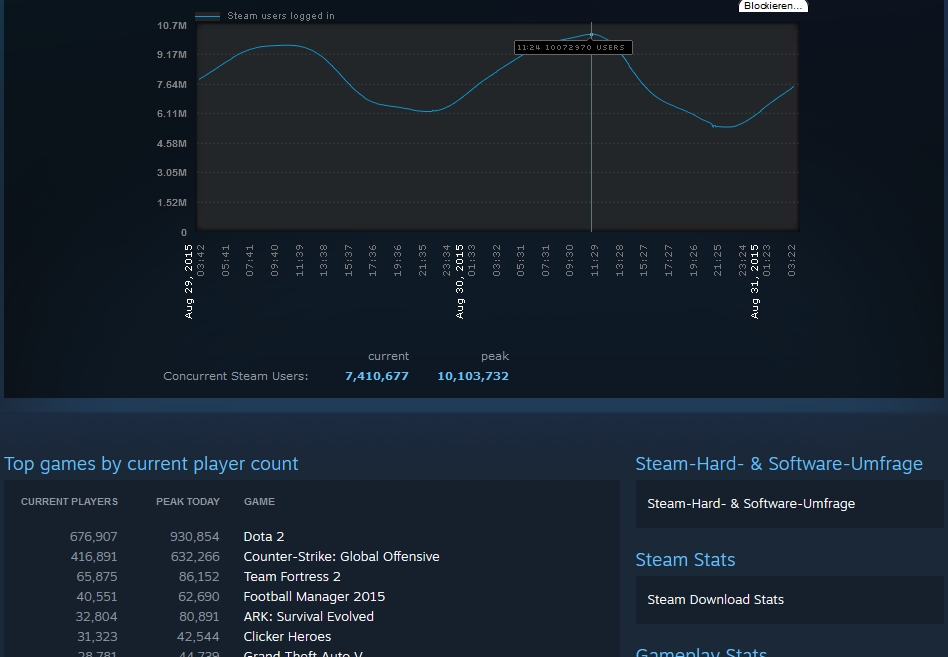Click the 9.17M y-axis label
The height and width of the screenshot is (657, 948).
point(172,54)
